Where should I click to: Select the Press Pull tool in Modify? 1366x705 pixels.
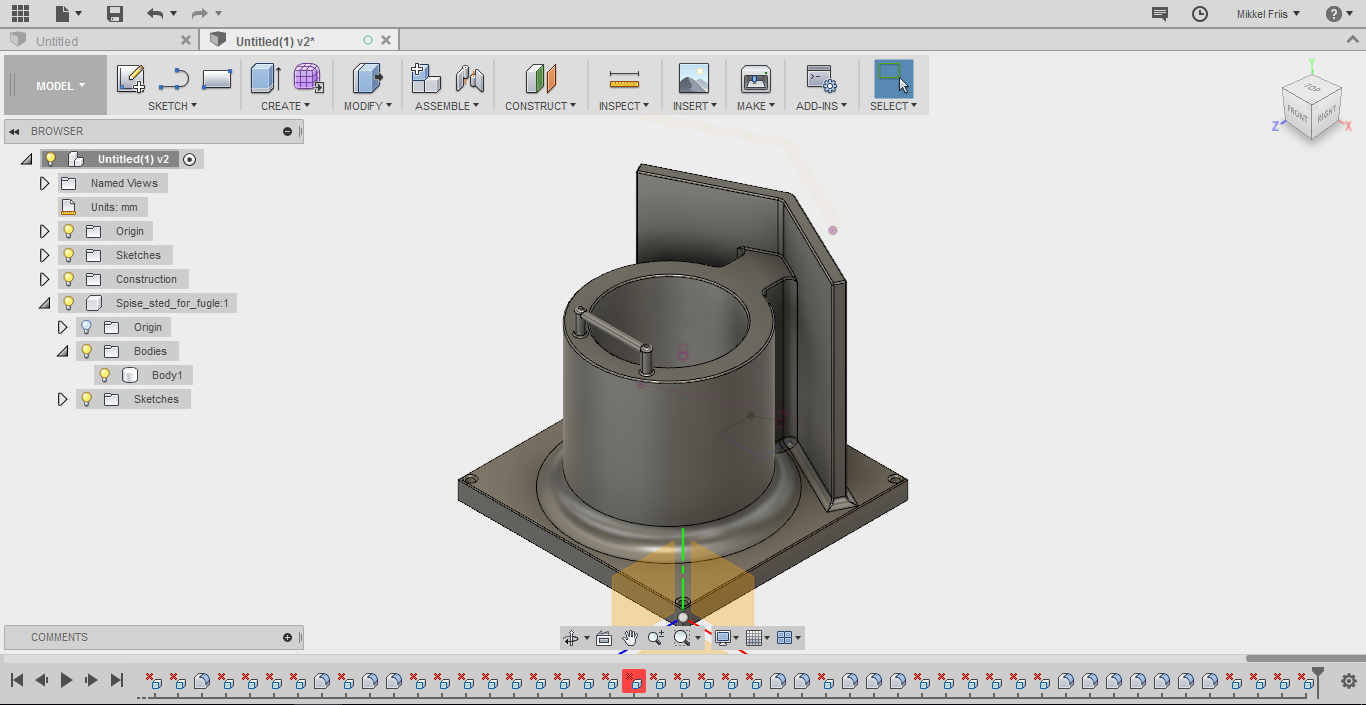click(368, 79)
